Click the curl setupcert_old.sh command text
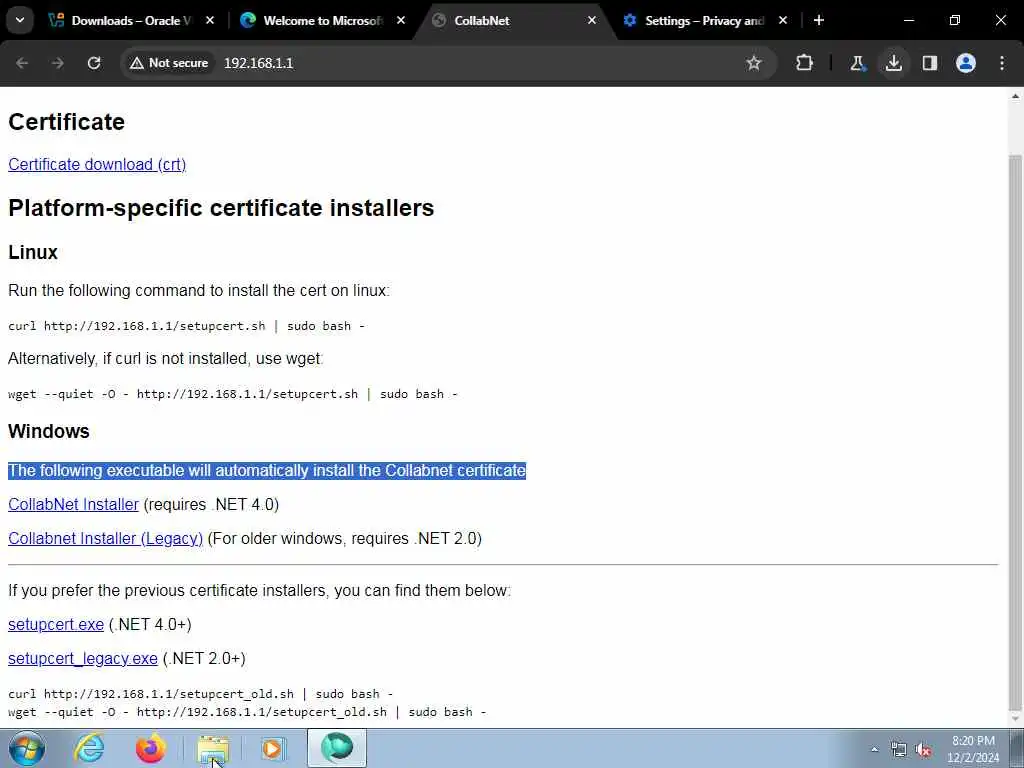Image resolution: width=1024 pixels, height=768 pixels. (x=200, y=694)
